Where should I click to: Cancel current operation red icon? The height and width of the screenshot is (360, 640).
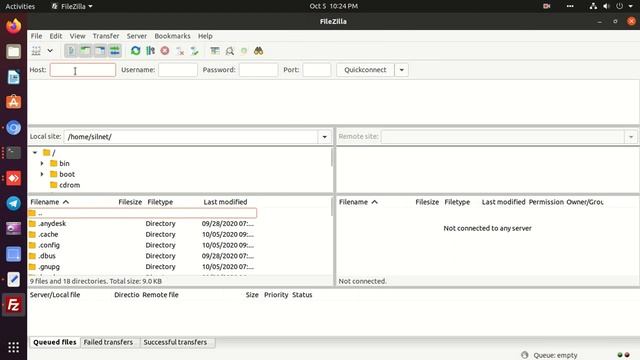tap(165, 51)
